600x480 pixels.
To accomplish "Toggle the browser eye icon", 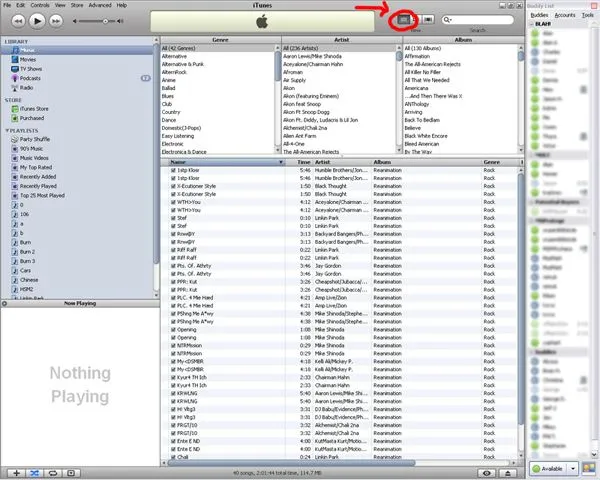I will [485, 471].
